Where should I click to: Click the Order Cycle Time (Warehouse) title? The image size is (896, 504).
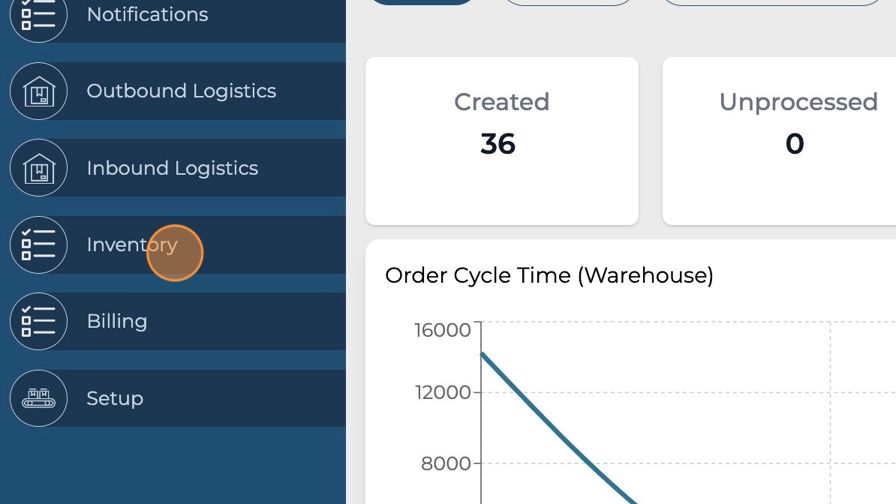tap(549, 275)
